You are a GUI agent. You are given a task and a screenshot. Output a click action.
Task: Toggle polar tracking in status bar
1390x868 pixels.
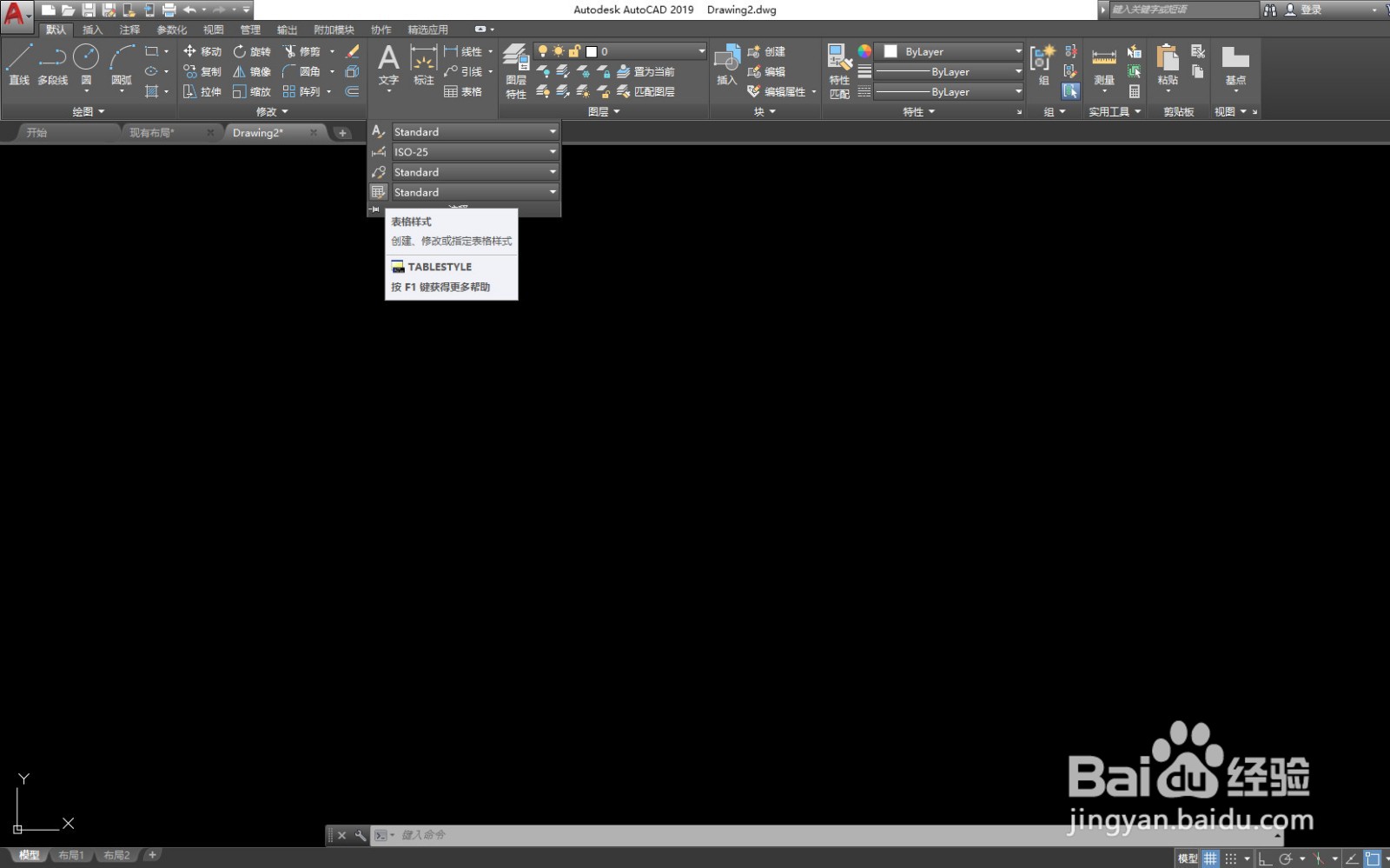point(1287,858)
